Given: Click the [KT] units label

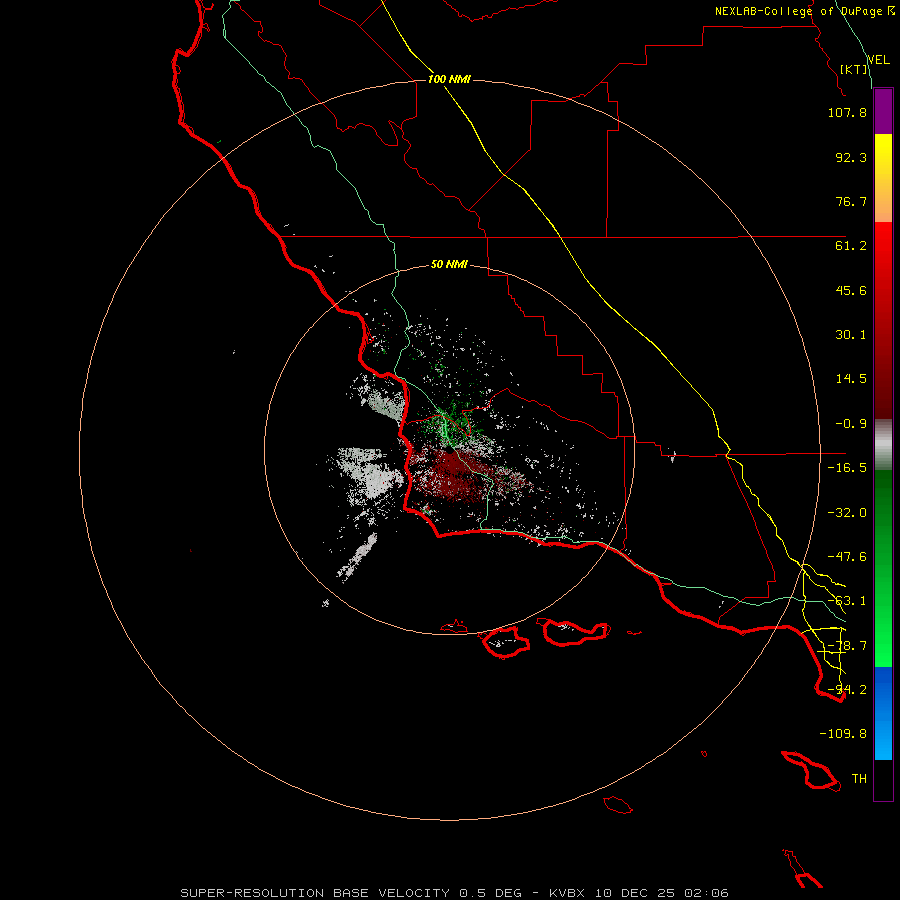Looking at the screenshot, I should tap(854, 69).
